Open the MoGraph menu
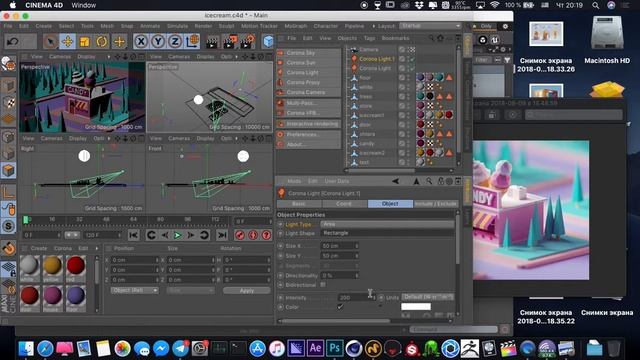Screen dimensions: 640x360 pos(296,26)
